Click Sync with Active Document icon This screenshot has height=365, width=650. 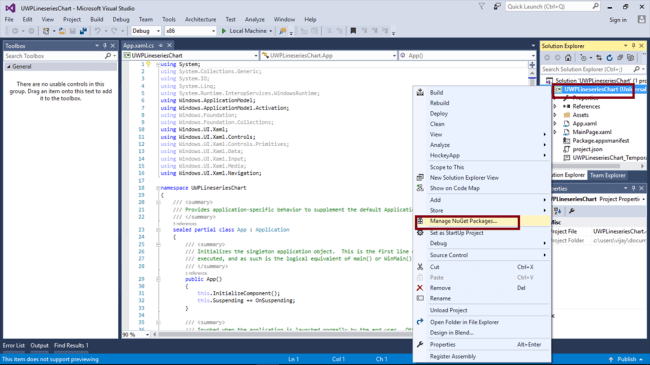(599, 58)
